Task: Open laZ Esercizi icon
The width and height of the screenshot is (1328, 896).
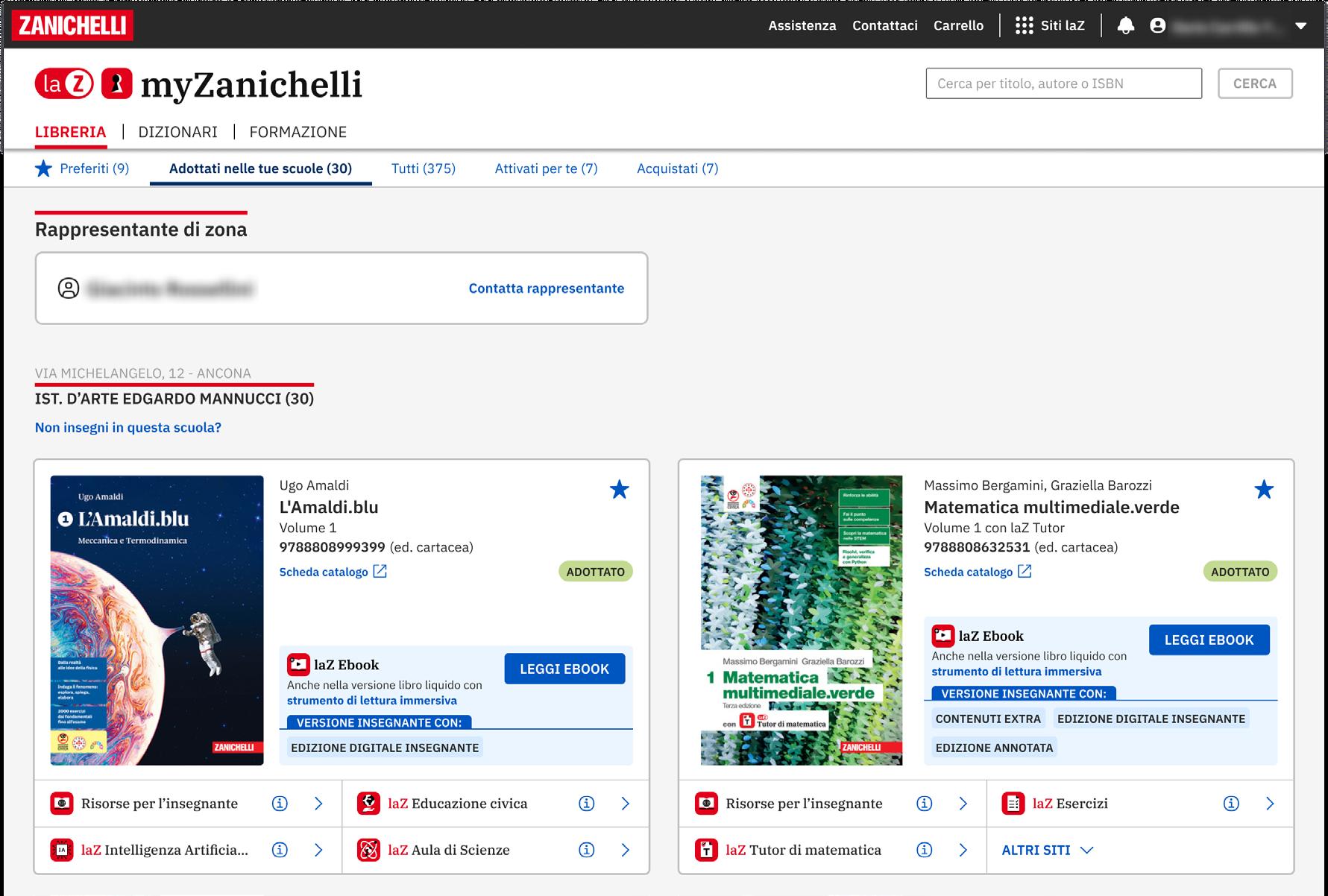Action: click(1013, 804)
